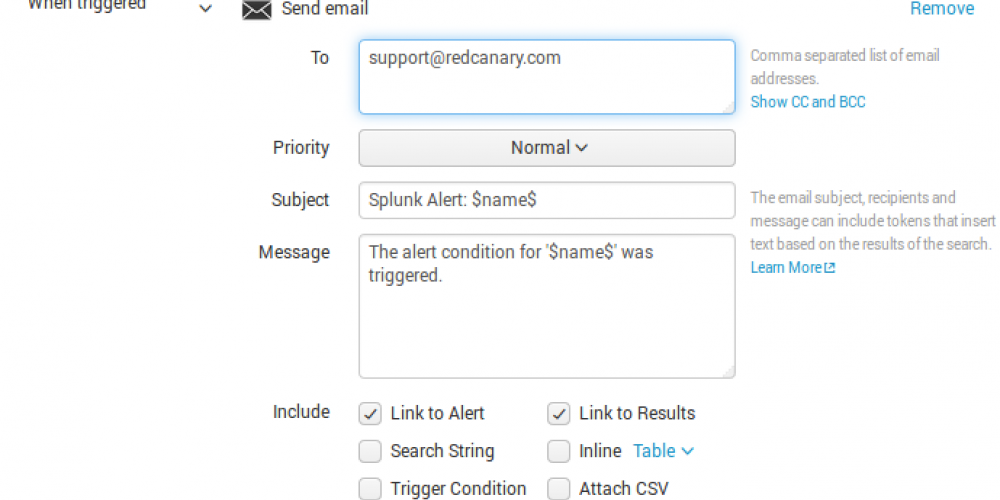Focus the Subject input field

click(x=547, y=200)
